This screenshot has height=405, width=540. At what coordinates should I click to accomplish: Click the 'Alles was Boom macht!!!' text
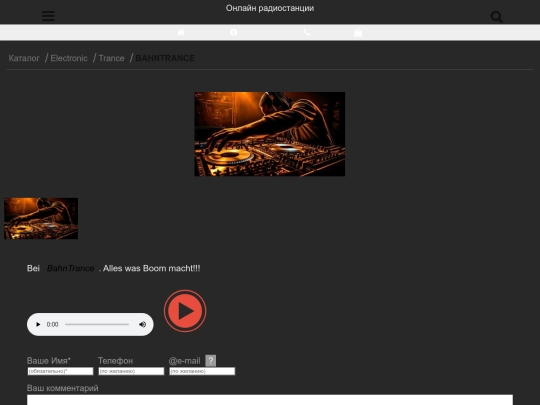click(x=152, y=268)
